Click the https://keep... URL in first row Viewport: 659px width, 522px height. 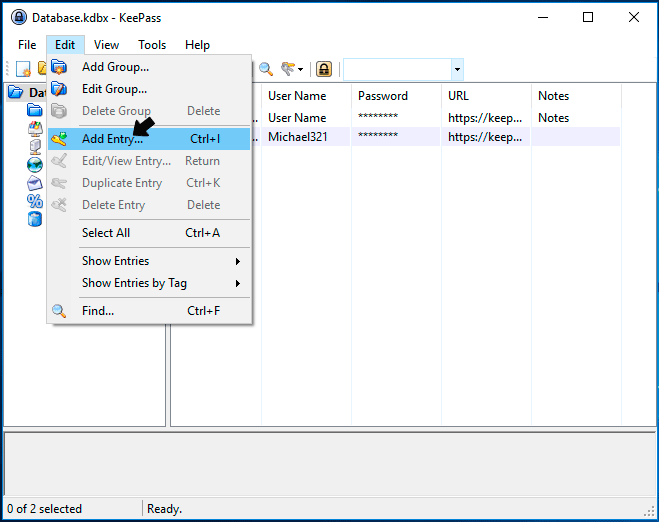pos(486,118)
